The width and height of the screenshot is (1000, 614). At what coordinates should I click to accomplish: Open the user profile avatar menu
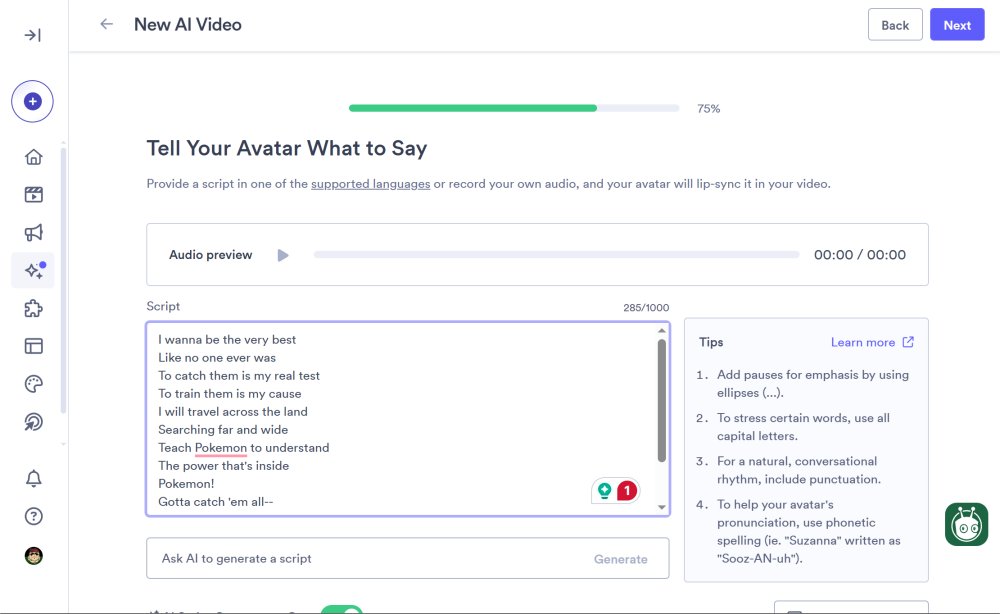pyautogui.click(x=33, y=555)
